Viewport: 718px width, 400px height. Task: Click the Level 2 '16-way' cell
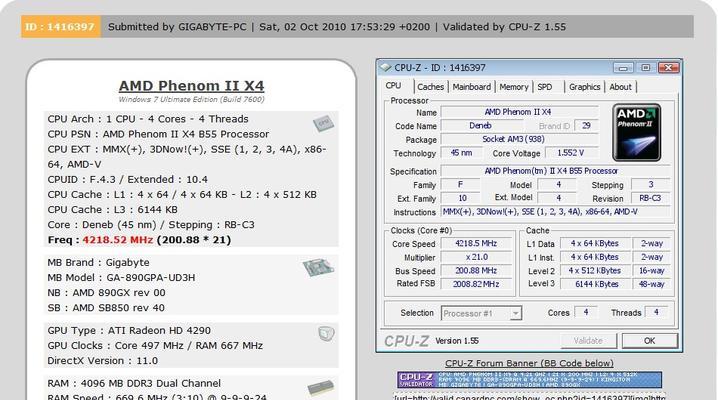click(x=652, y=270)
